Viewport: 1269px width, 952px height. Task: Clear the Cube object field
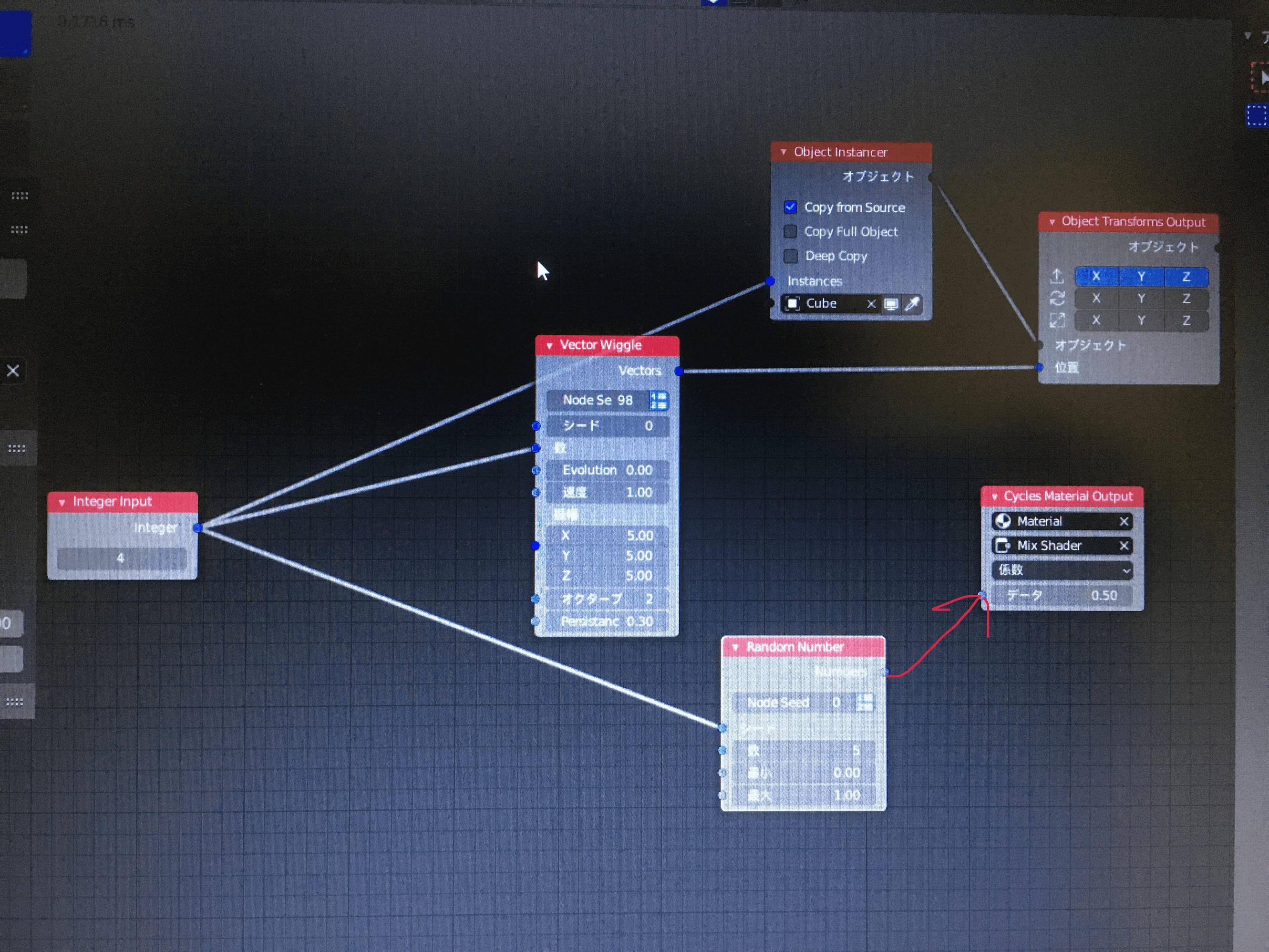coord(871,303)
